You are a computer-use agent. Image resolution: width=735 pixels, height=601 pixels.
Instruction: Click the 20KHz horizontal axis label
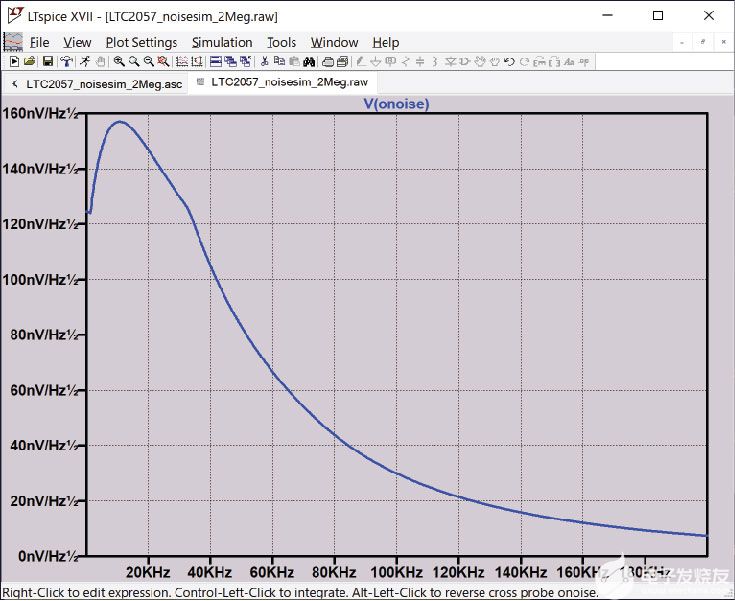pos(148,572)
